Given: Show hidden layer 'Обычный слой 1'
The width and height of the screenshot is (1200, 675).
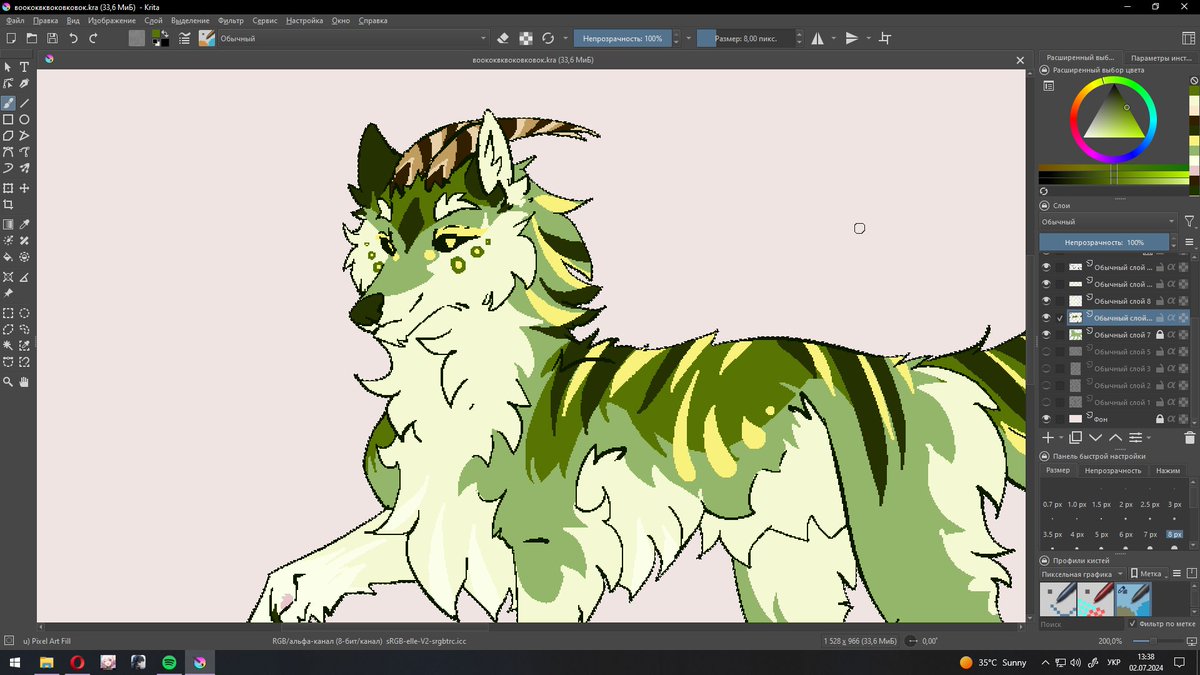Looking at the screenshot, I should point(1047,402).
